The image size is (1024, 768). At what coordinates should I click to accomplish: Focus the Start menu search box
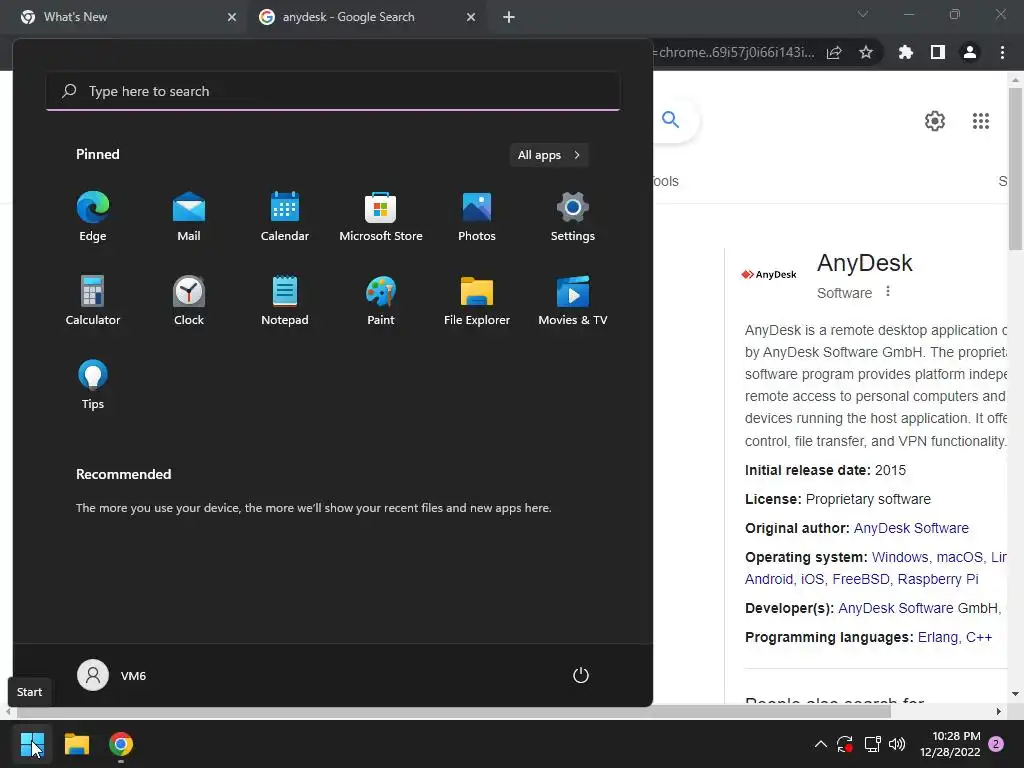point(333,91)
